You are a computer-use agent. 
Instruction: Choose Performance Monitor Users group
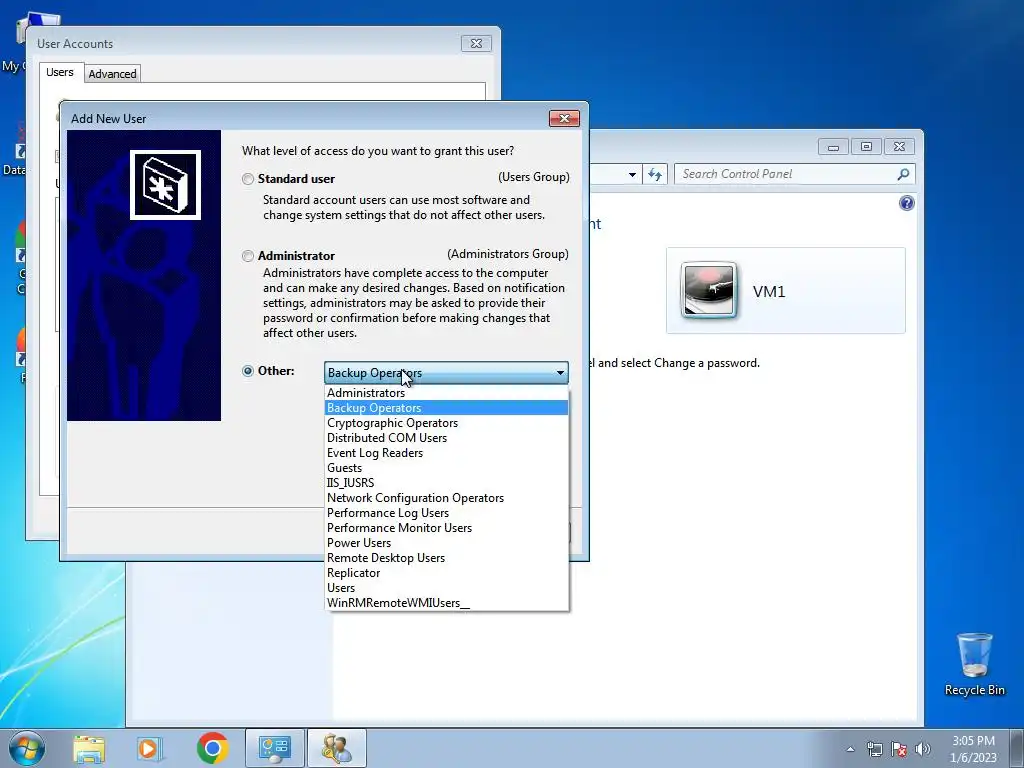[x=446, y=528]
